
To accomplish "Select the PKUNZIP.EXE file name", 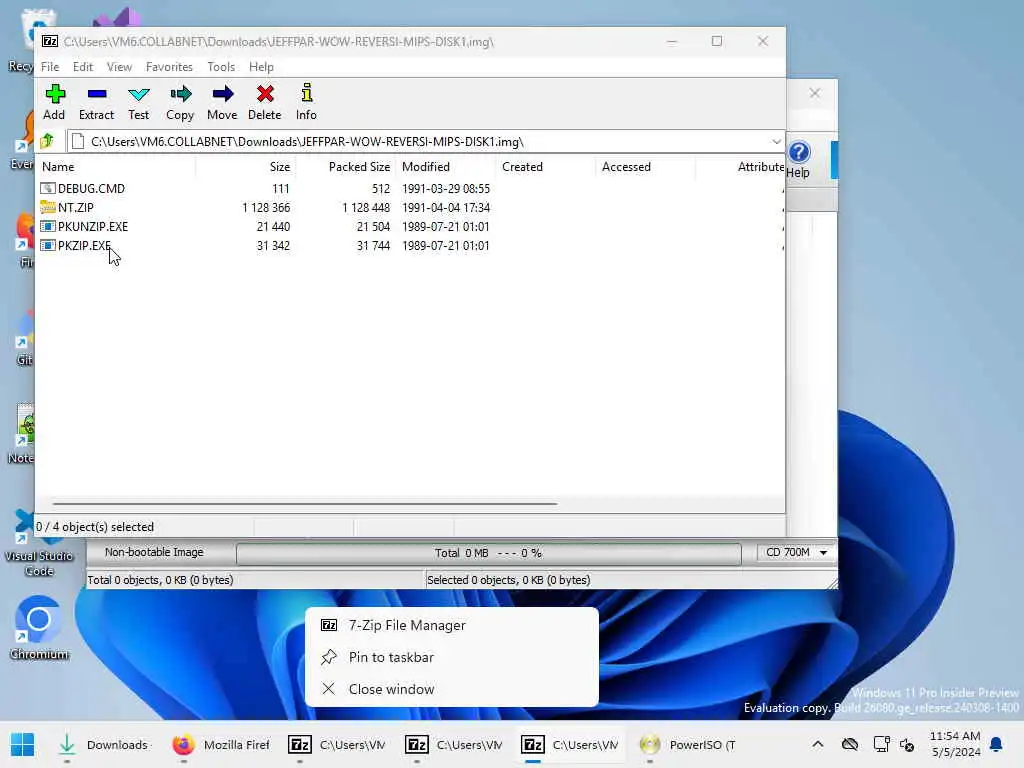I will (x=93, y=227).
